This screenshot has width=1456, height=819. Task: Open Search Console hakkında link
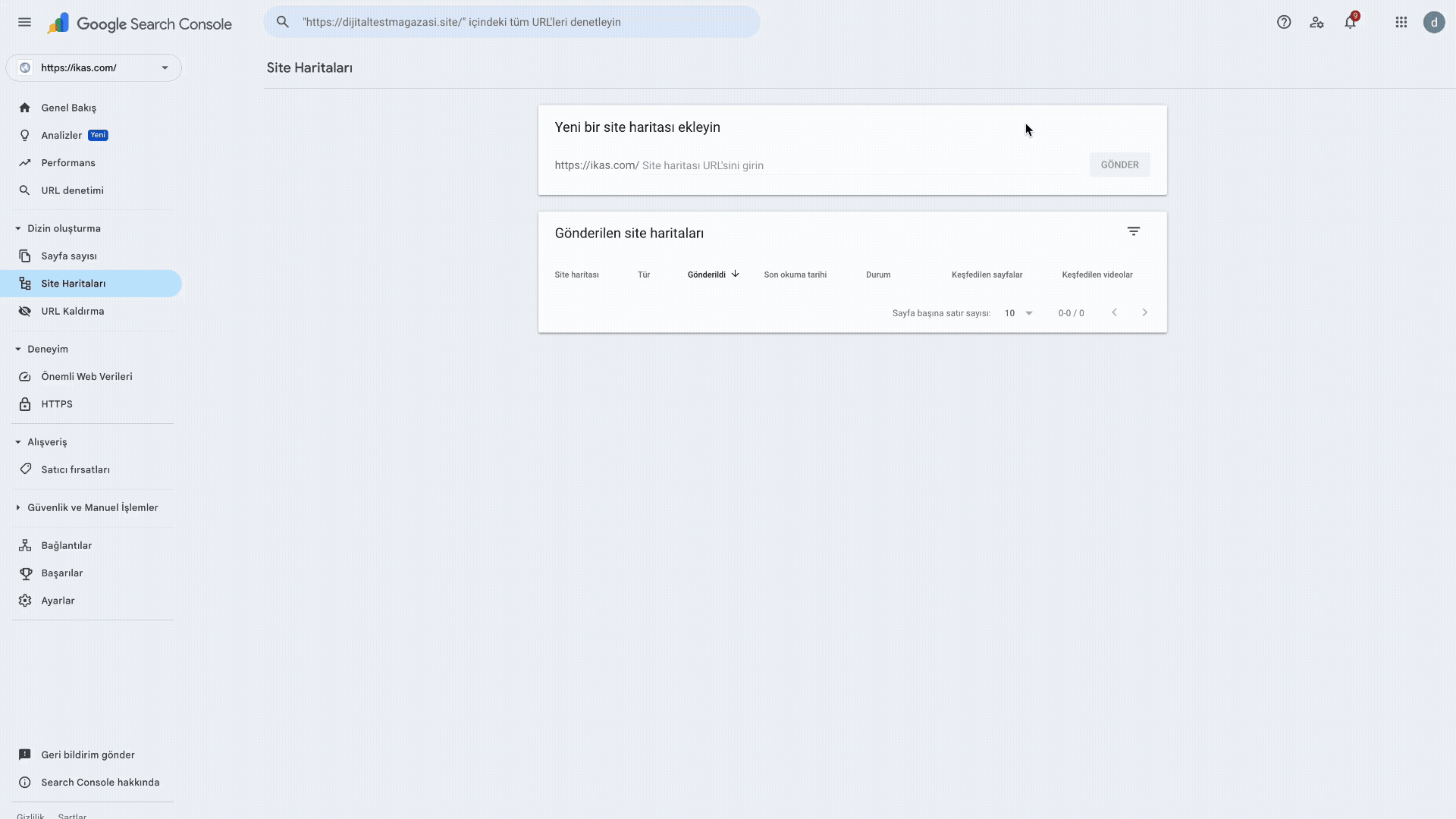point(100,783)
